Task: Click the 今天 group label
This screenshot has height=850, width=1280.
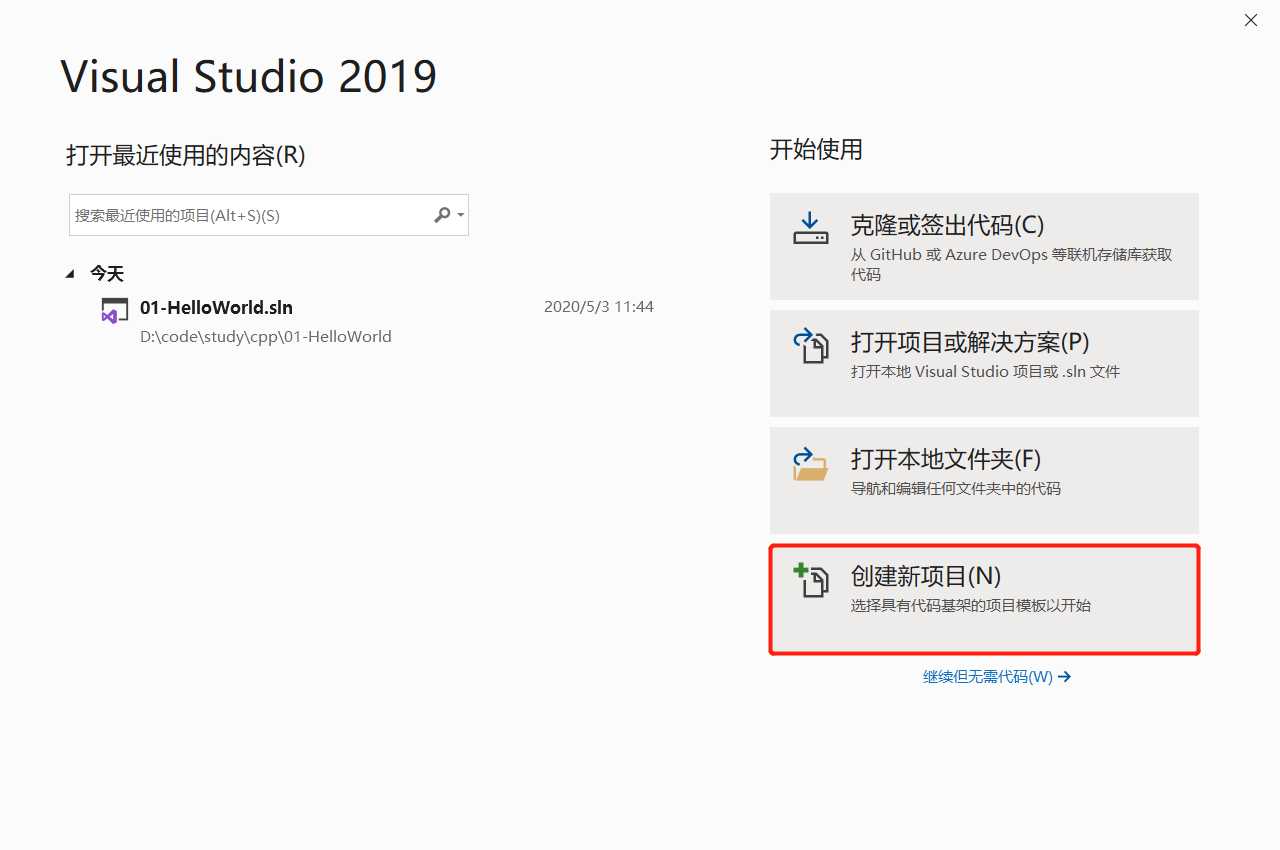Action: tap(107, 274)
